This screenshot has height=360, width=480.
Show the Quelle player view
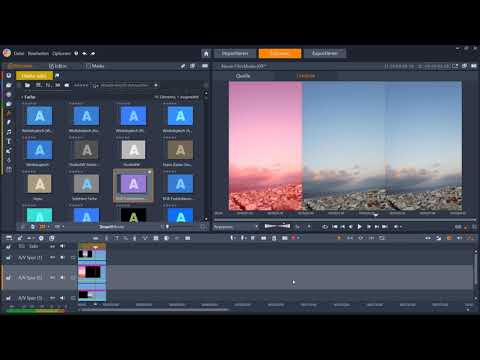243,76
